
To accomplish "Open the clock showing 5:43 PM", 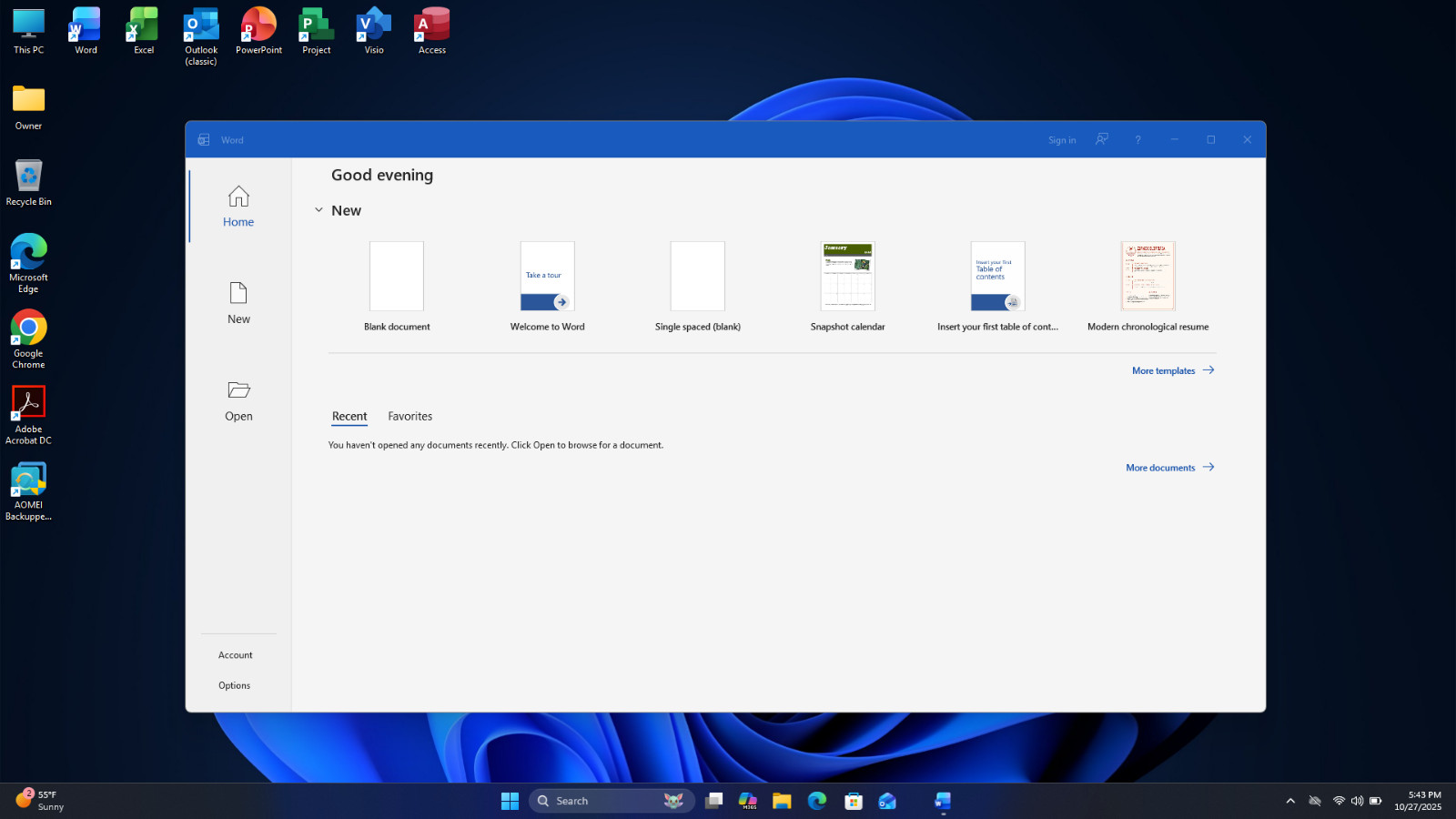I will click(x=1418, y=801).
